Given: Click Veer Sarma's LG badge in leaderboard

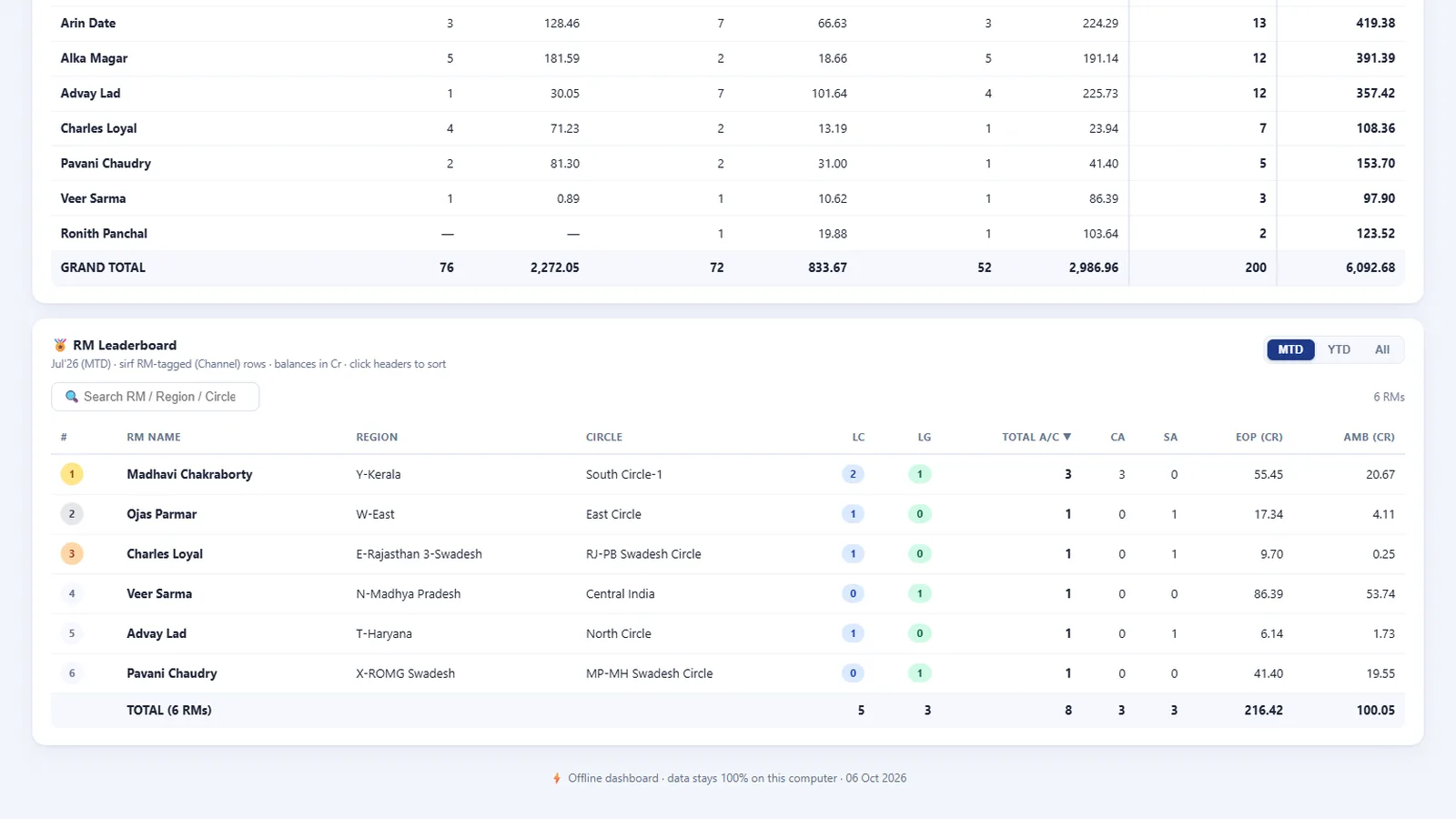Looking at the screenshot, I should 920,593.
